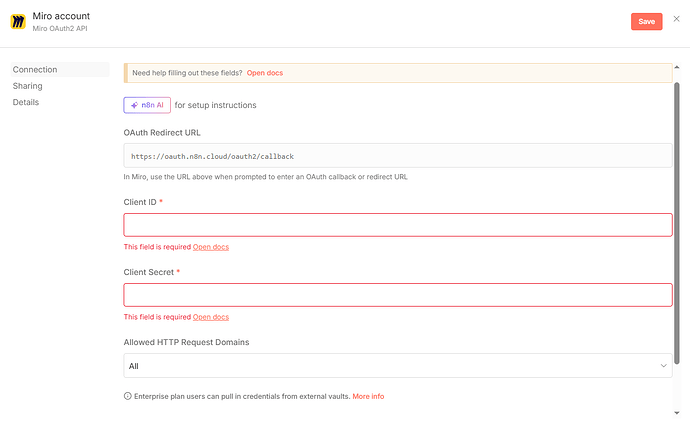Focus the Client ID input field
The image size is (690, 427).
(397, 224)
